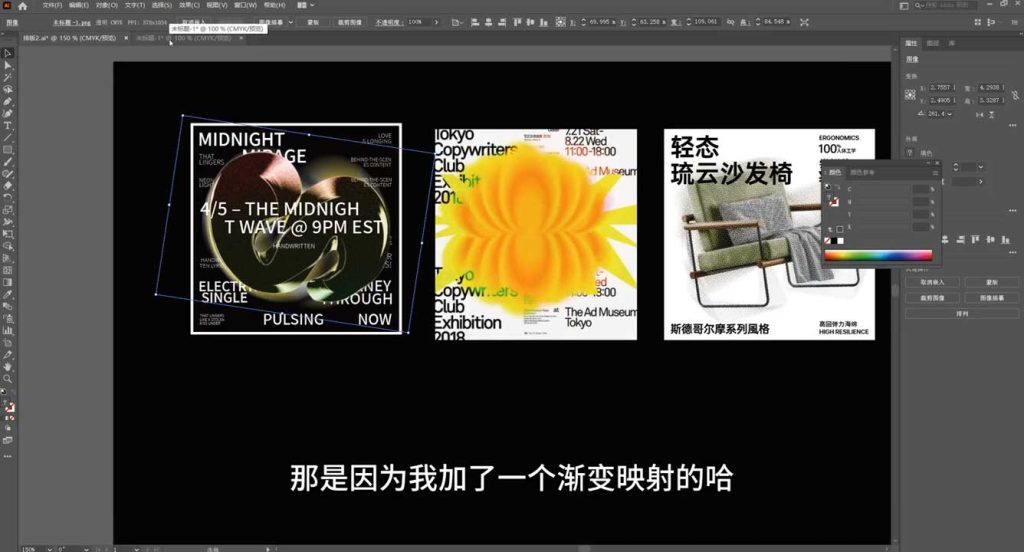Open the edit toolbar three-dots button
The height and width of the screenshot is (552, 1024).
(x=8, y=456)
